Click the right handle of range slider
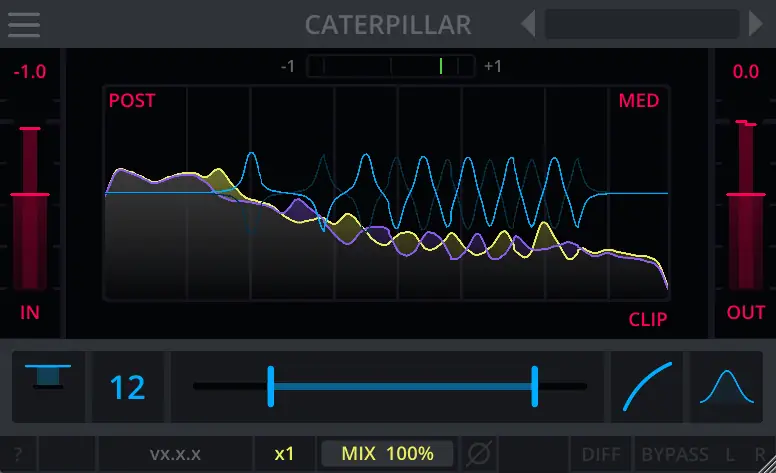This screenshot has height=473, width=776. pyautogui.click(x=535, y=386)
